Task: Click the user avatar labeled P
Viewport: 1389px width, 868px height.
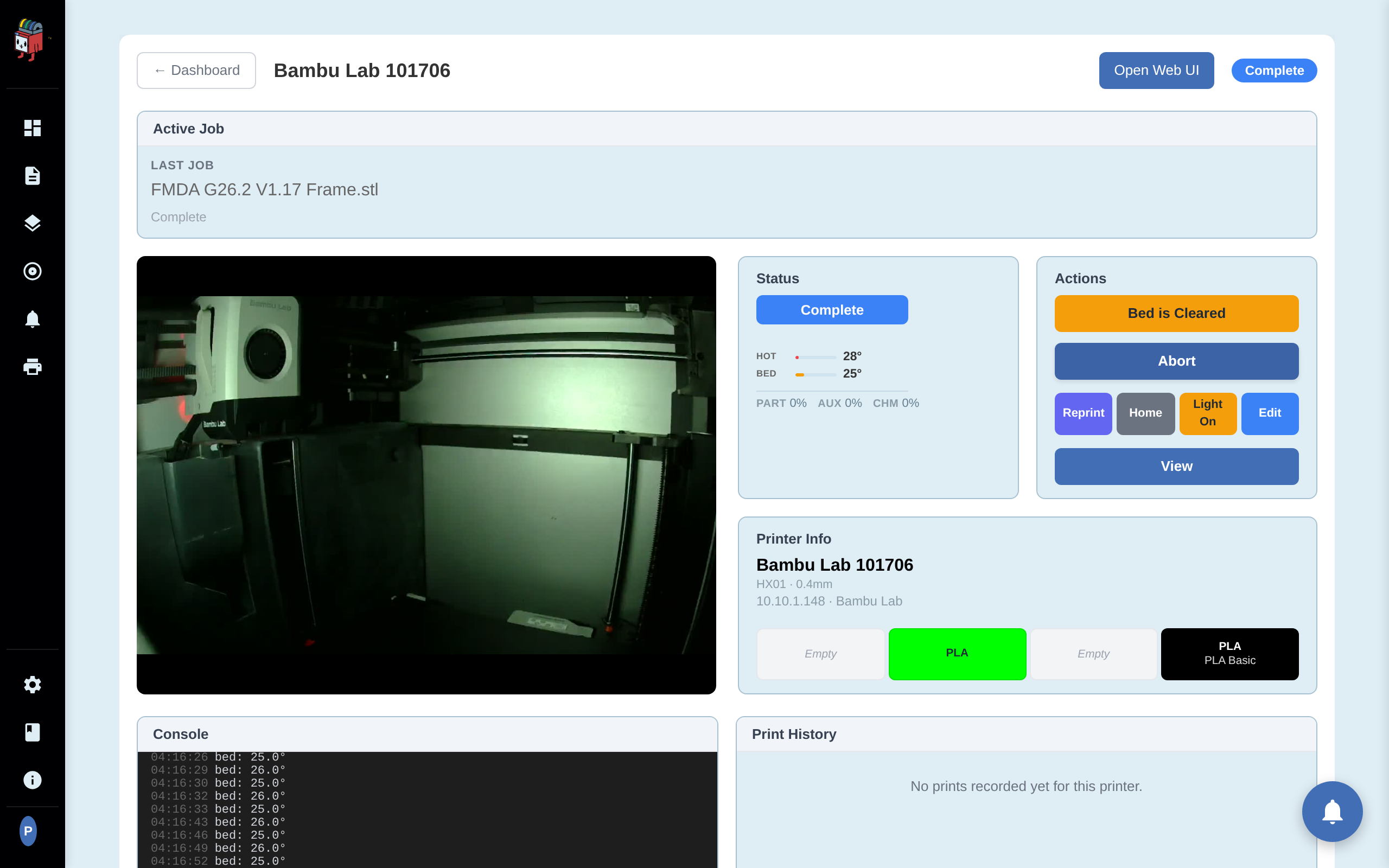Action: point(28,831)
